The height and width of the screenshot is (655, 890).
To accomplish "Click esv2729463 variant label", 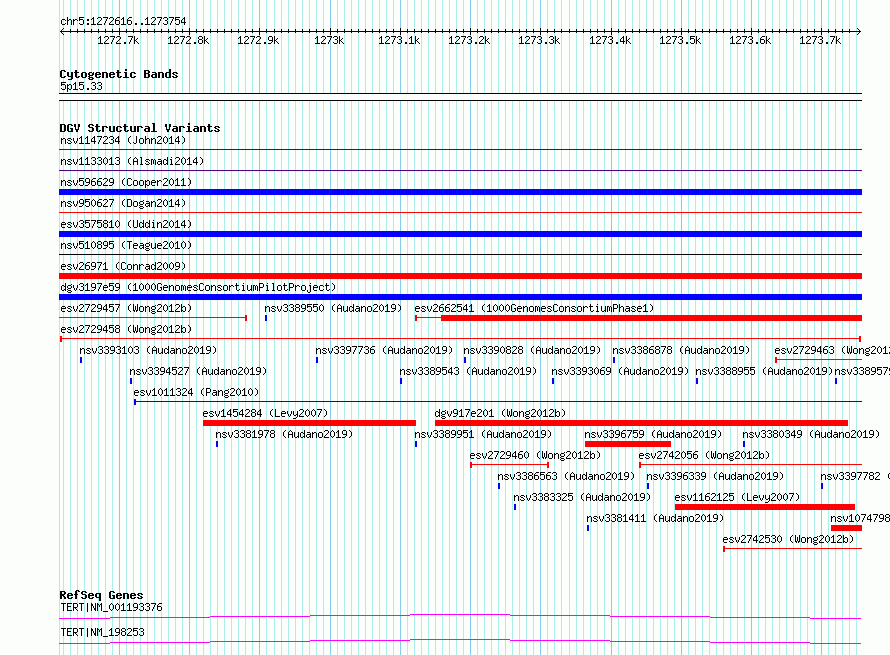I will tap(832, 350).
